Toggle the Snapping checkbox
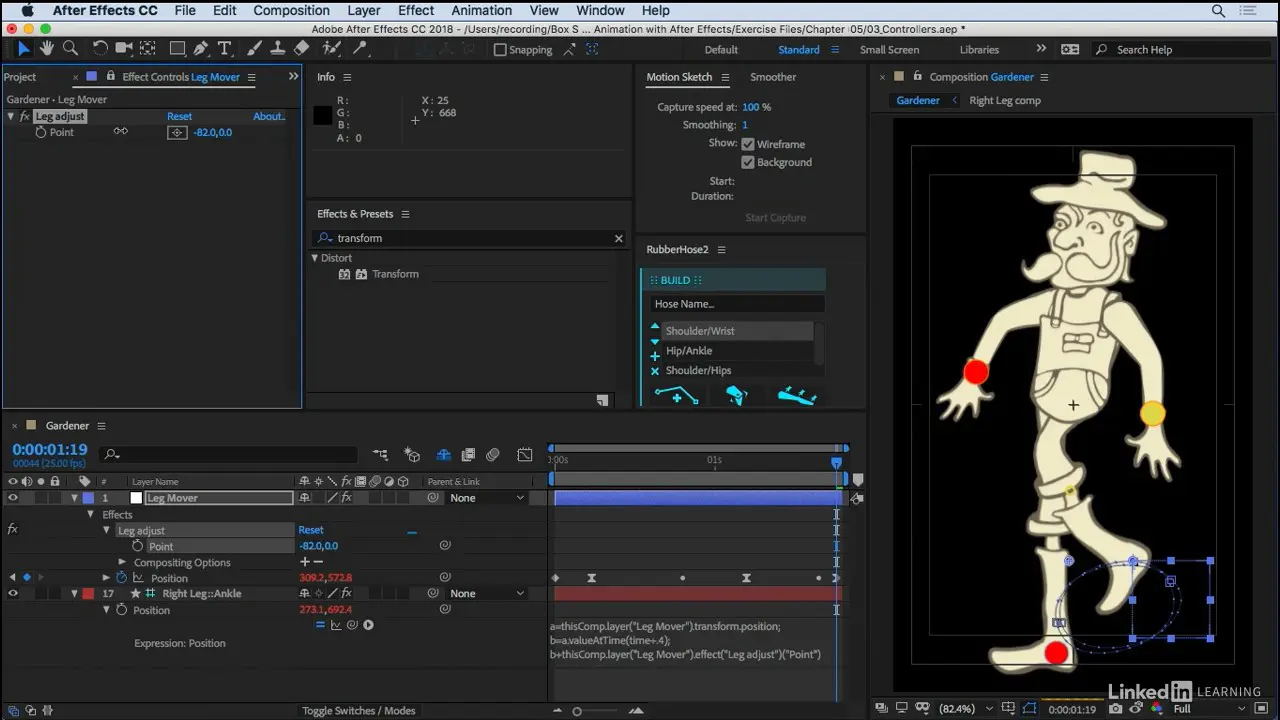 pyautogui.click(x=500, y=50)
